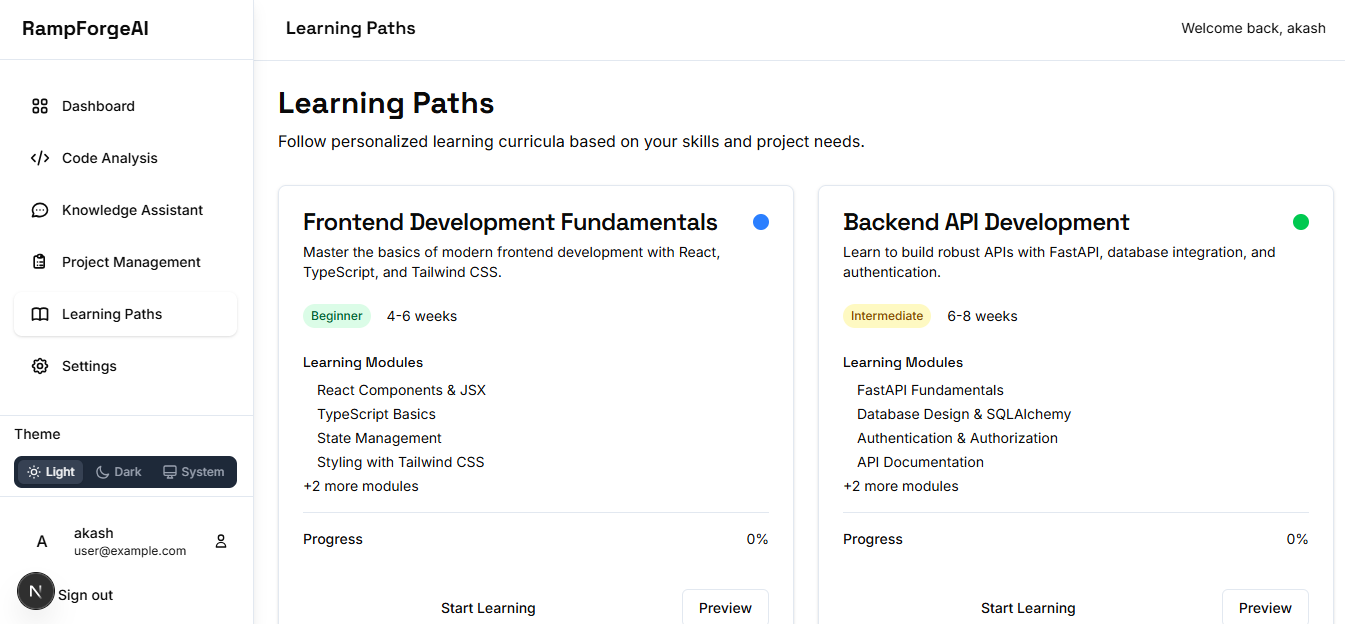
Task: Switch theme to Dark mode
Action: point(119,472)
